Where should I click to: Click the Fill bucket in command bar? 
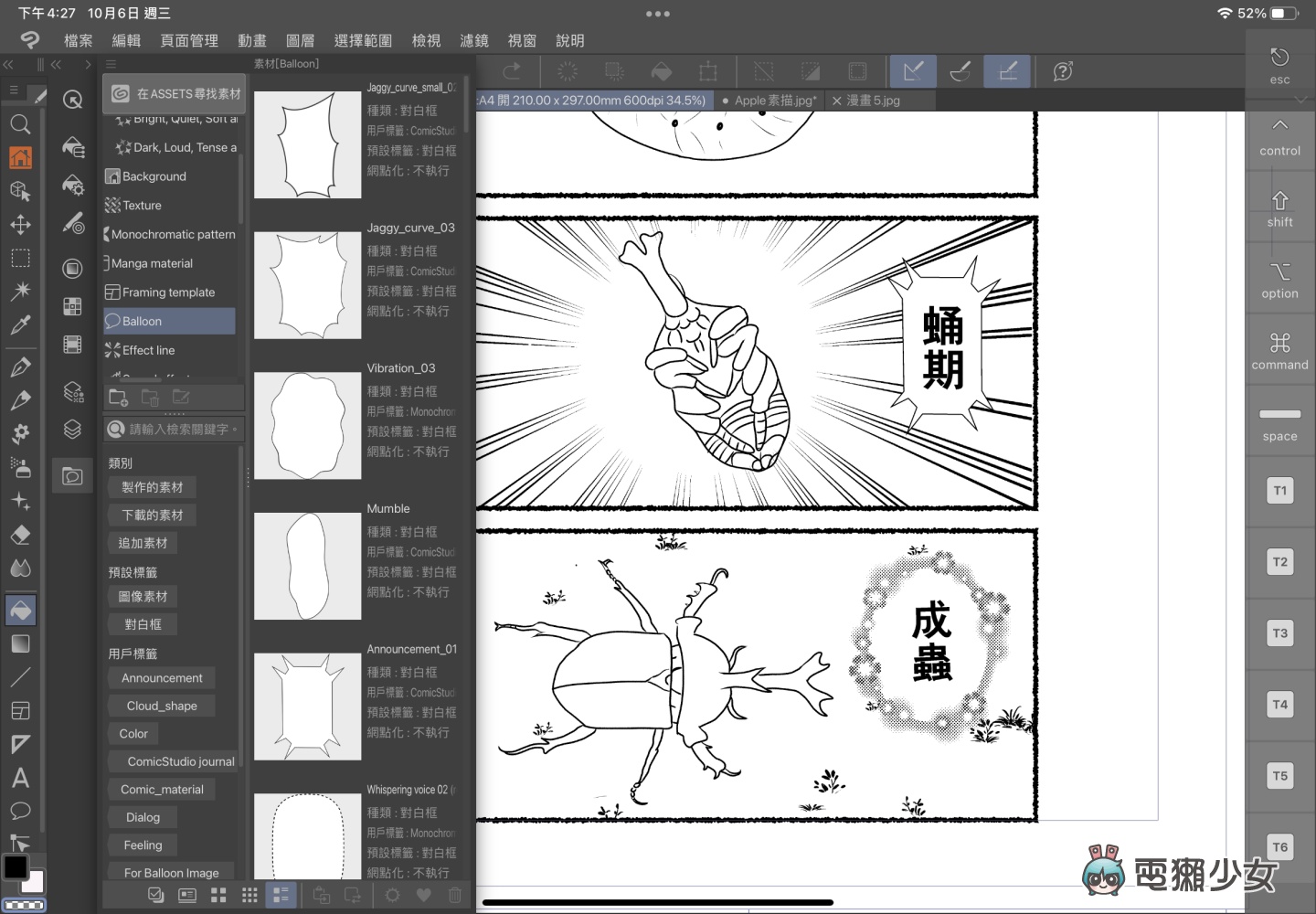coord(662,71)
